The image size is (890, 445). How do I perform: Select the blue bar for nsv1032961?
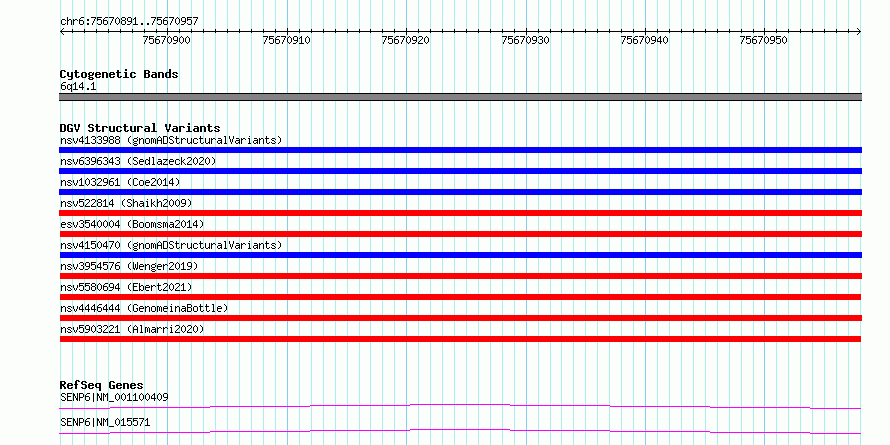(x=460, y=192)
